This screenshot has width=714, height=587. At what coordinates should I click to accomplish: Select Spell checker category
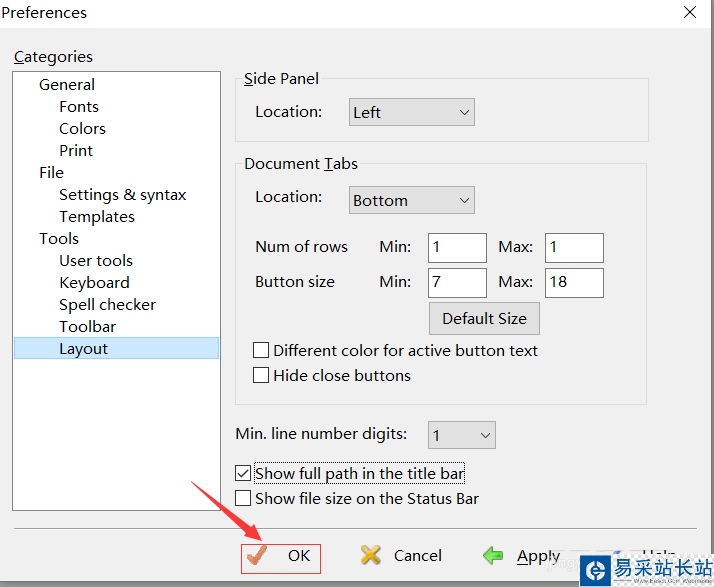[x=107, y=305]
